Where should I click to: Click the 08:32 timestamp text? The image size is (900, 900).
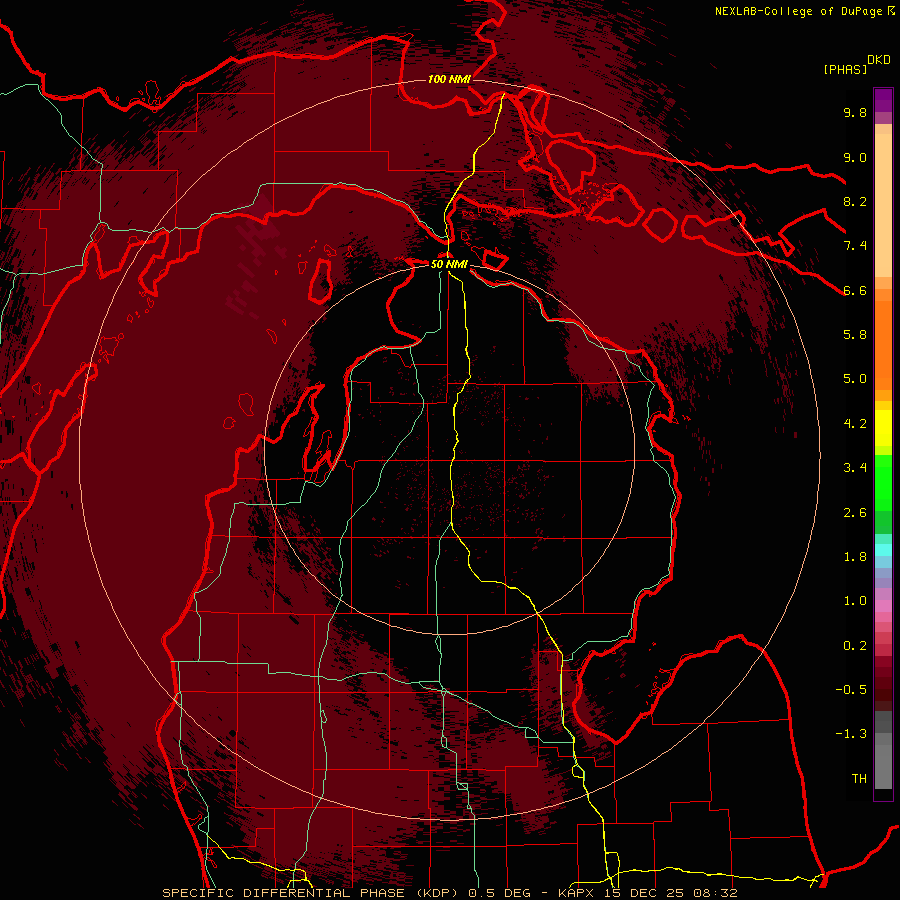pyautogui.click(x=718, y=893)
